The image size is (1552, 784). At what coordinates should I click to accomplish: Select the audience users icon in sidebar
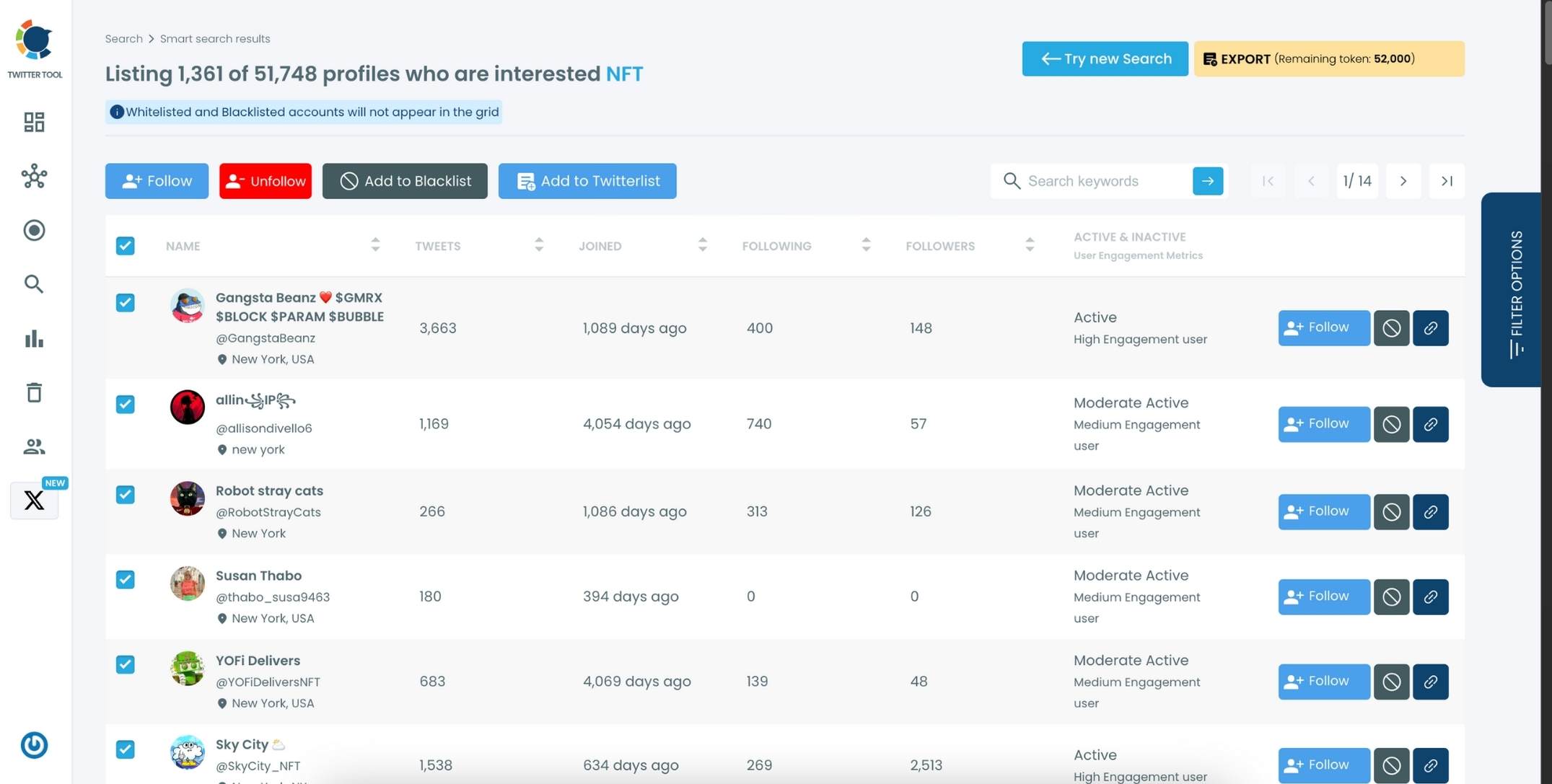(33, 446)
